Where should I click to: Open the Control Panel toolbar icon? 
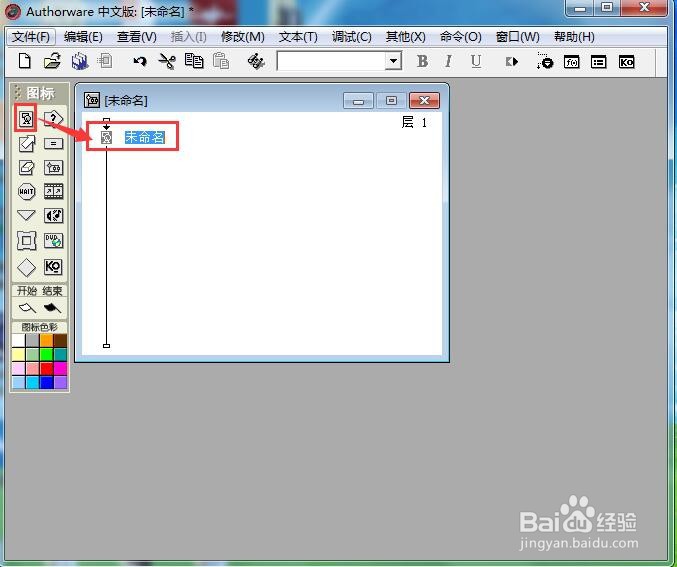pos(545,61)
